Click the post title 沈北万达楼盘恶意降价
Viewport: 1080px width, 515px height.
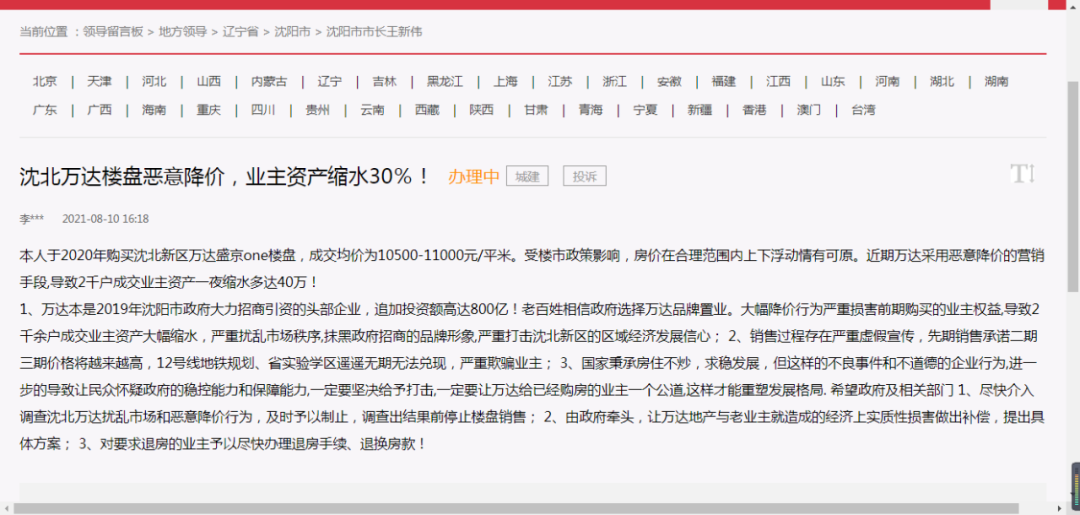pos(225,177)
